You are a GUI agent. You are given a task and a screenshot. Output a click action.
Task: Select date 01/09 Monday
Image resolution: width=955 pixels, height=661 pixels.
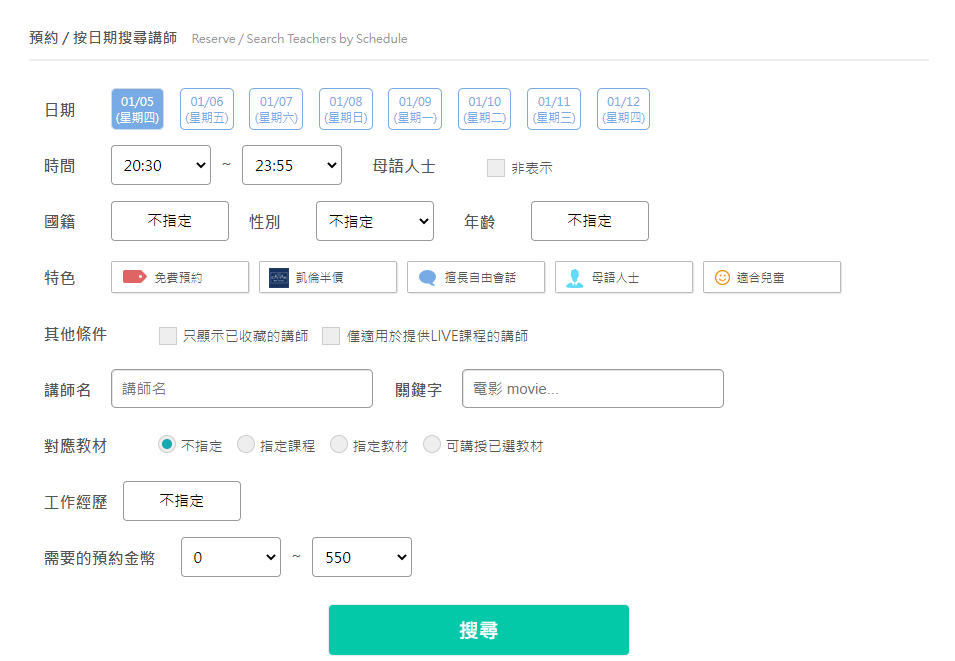(x=415, y=109)
